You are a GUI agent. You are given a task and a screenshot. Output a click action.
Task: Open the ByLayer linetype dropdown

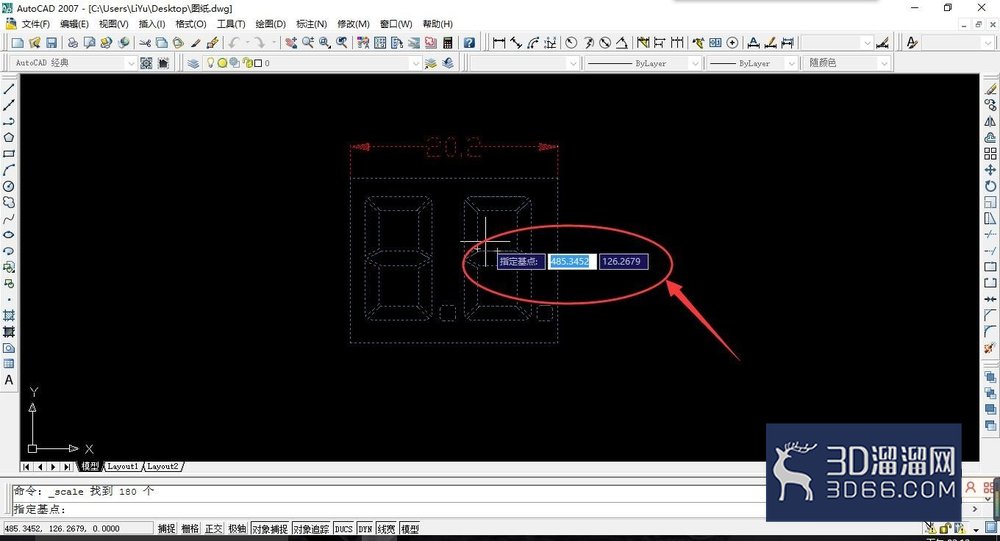pos(643,63)
